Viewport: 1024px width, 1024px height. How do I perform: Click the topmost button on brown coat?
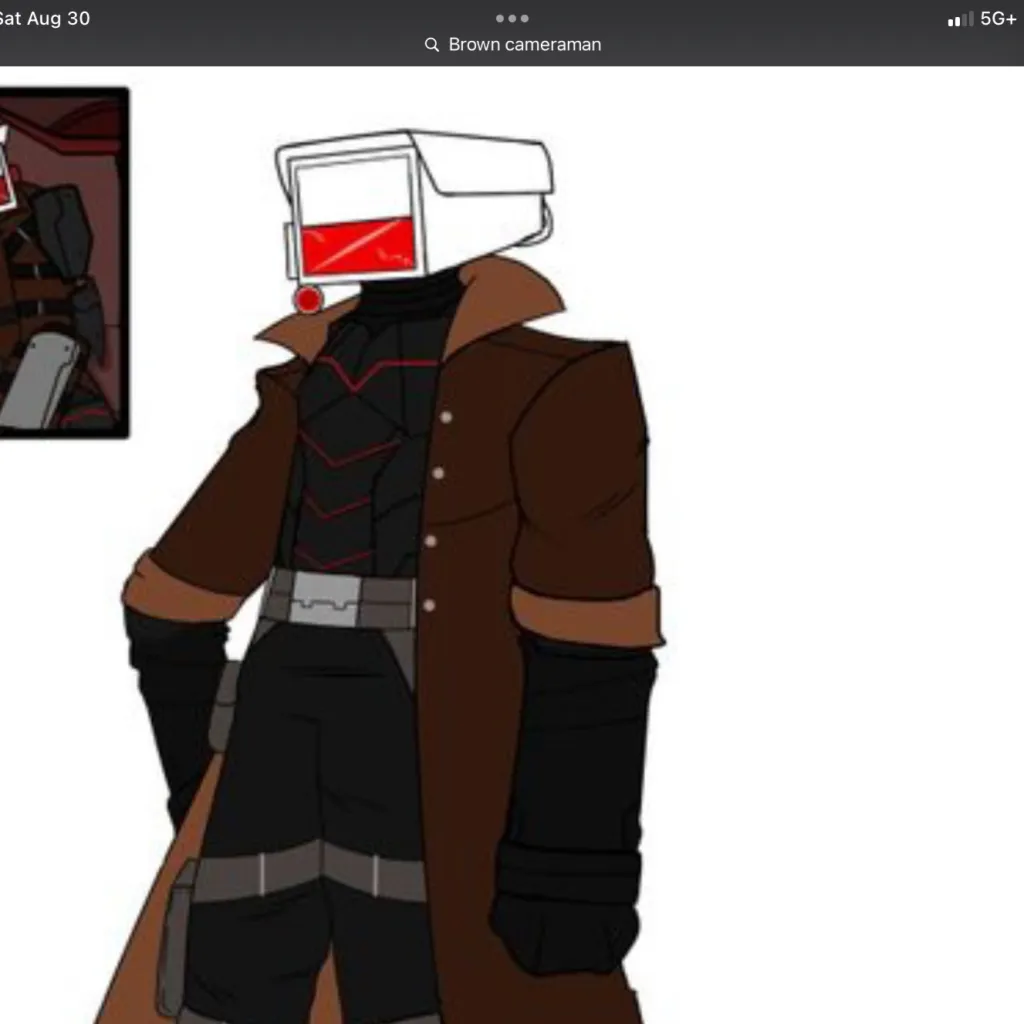[x=446, y=417]
